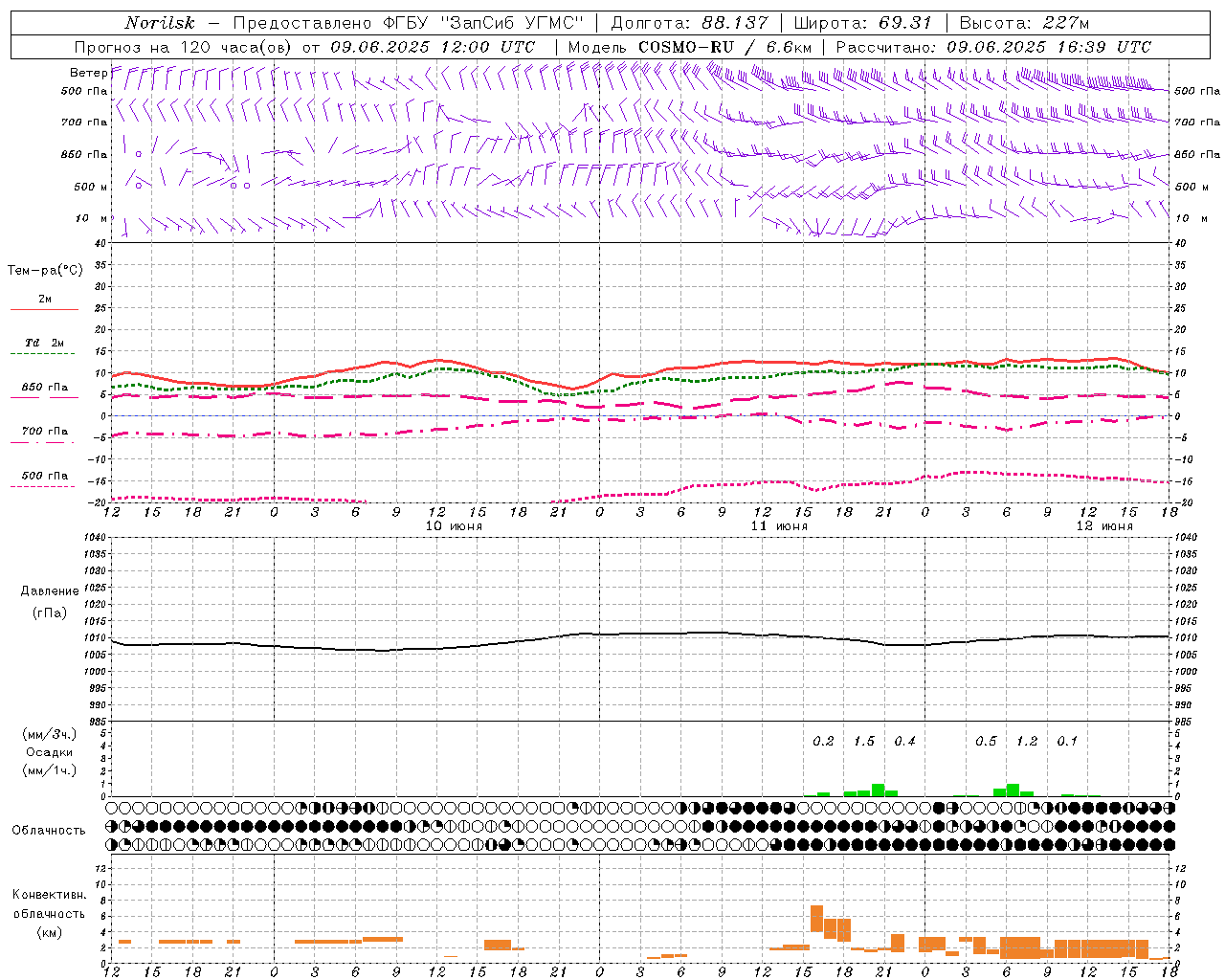1225x980 pixels.
Task: Click the 'Тем-ра(°C)' temperature panel label
Action: 45,271
